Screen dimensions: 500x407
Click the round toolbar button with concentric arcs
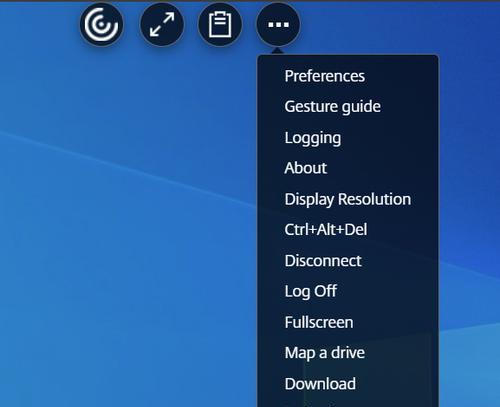coord(101,24)
